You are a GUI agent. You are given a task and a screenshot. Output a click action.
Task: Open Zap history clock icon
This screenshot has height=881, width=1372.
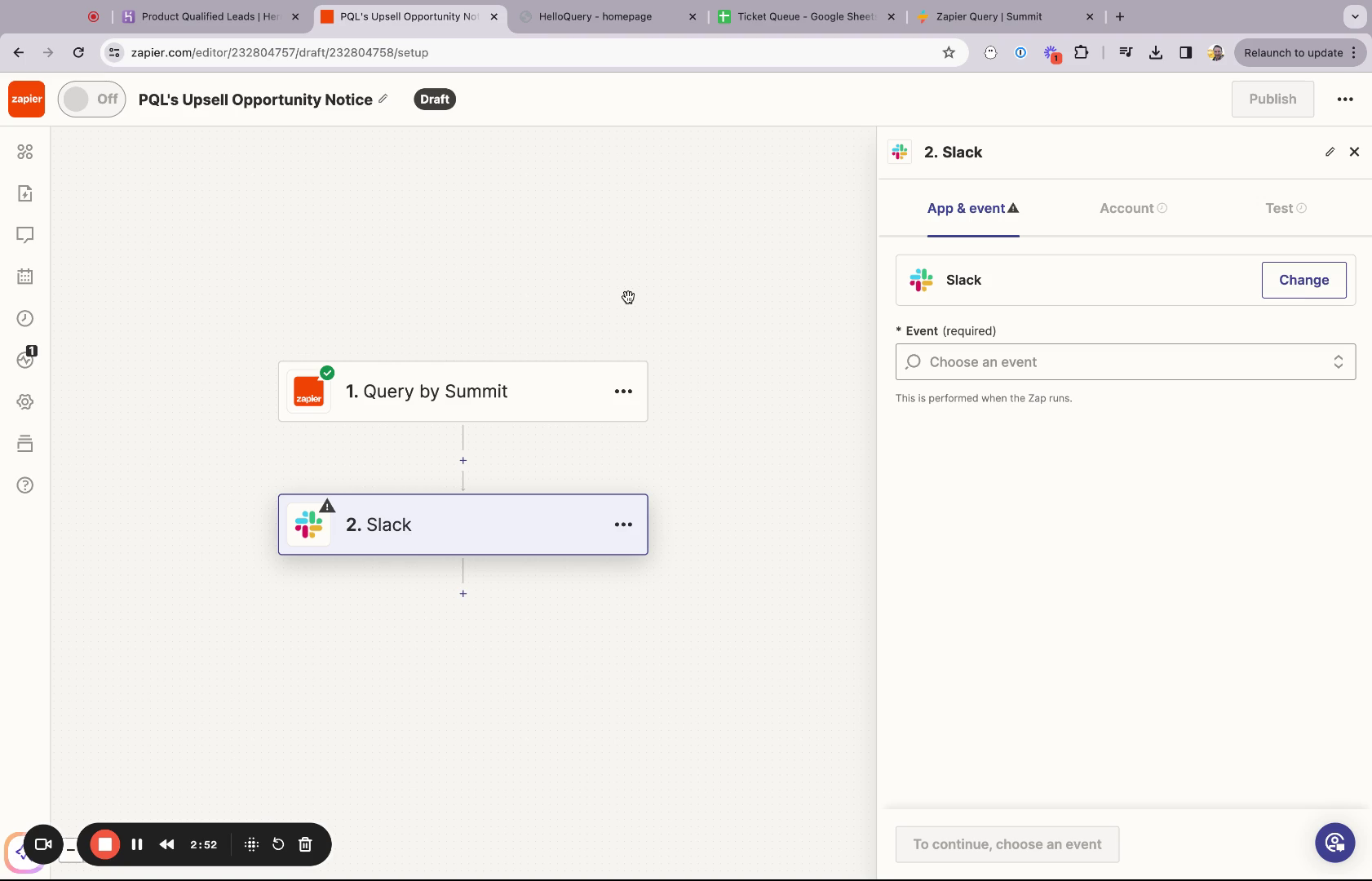click(25, 318)
